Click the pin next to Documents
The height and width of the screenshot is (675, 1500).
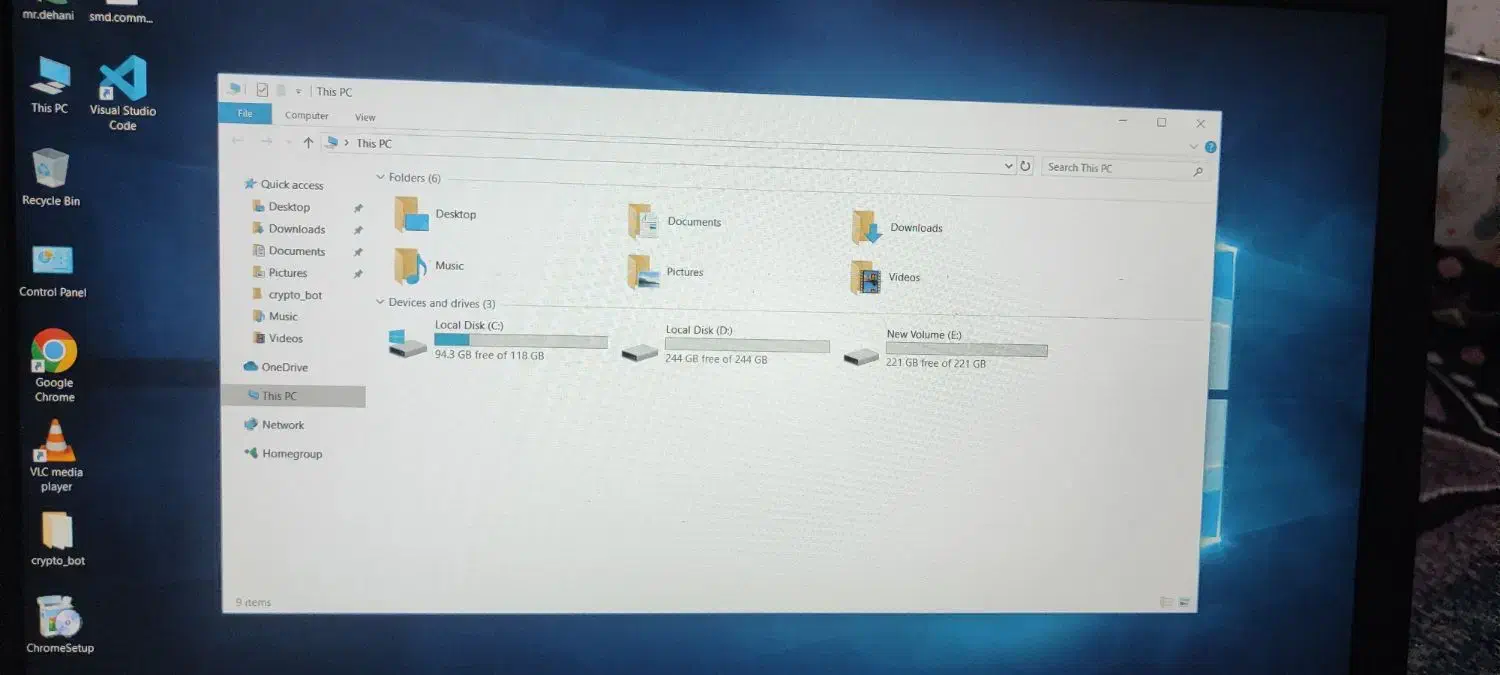(x=358, y=252)
